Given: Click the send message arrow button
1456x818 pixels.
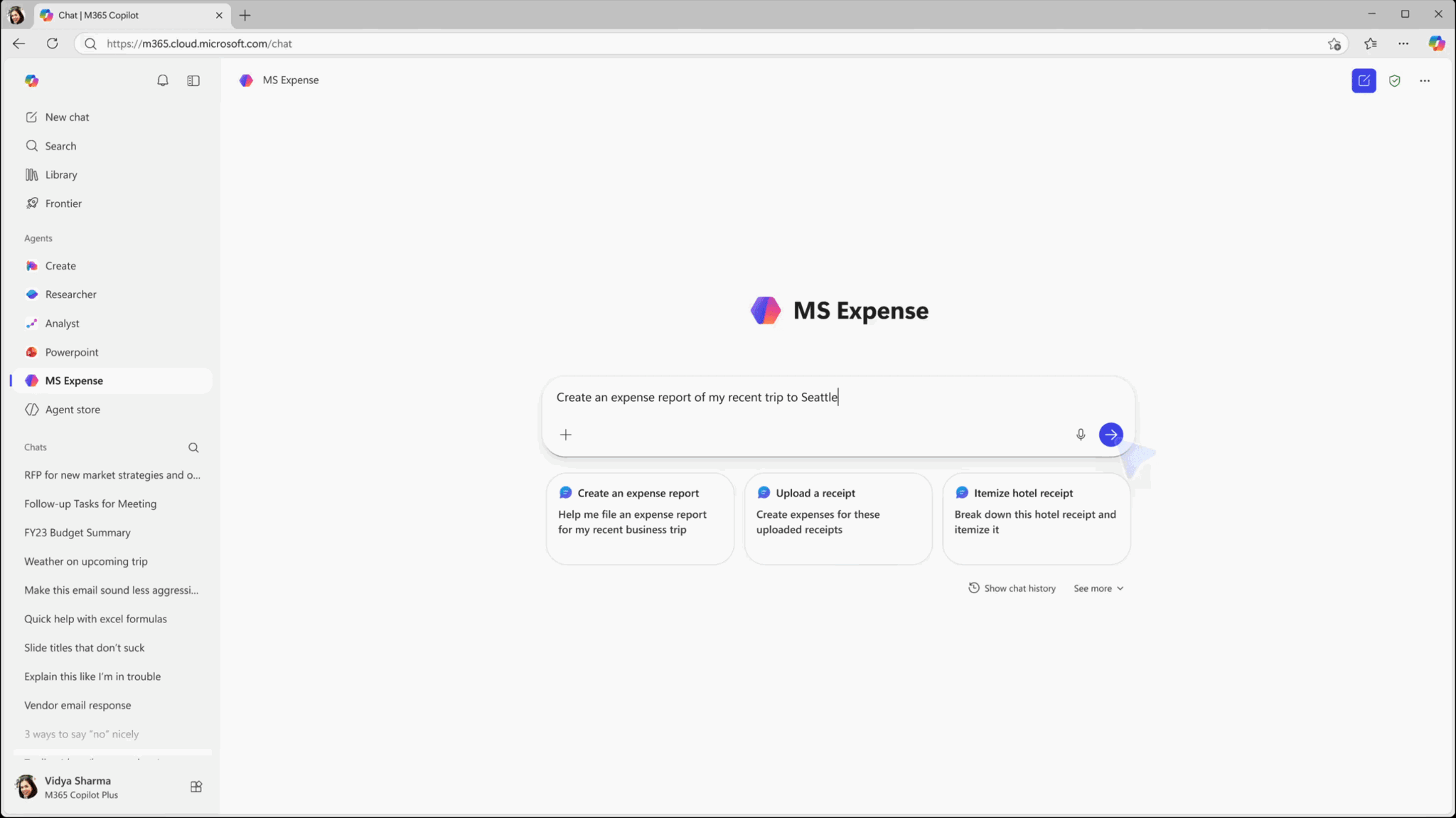Looking at the screenshot, I should pyautogui.click(x=1110, y=435).
